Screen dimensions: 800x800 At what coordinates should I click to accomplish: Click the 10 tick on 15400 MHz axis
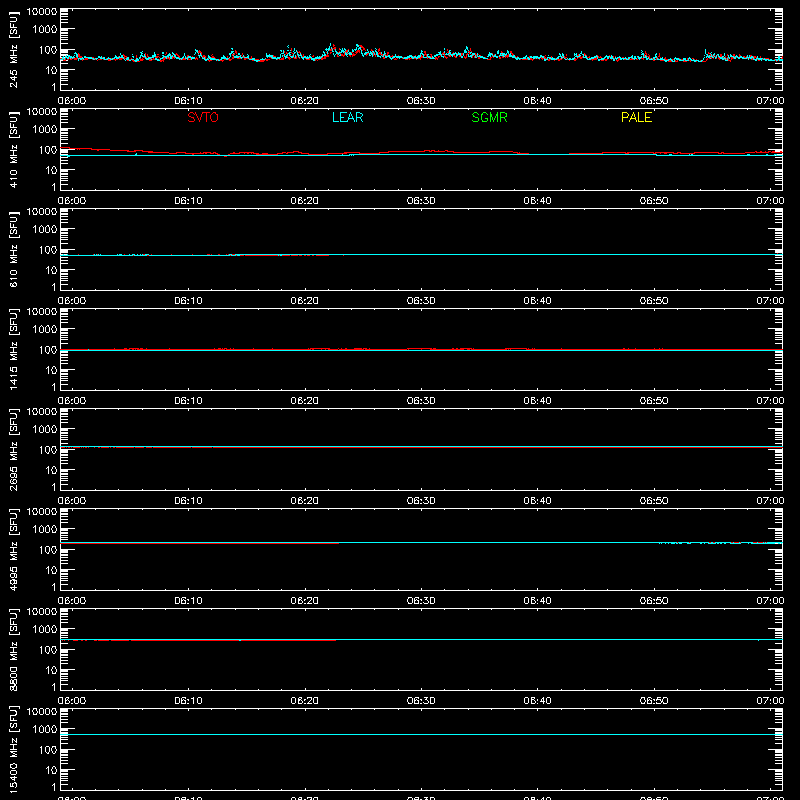(x=51, y=770)
